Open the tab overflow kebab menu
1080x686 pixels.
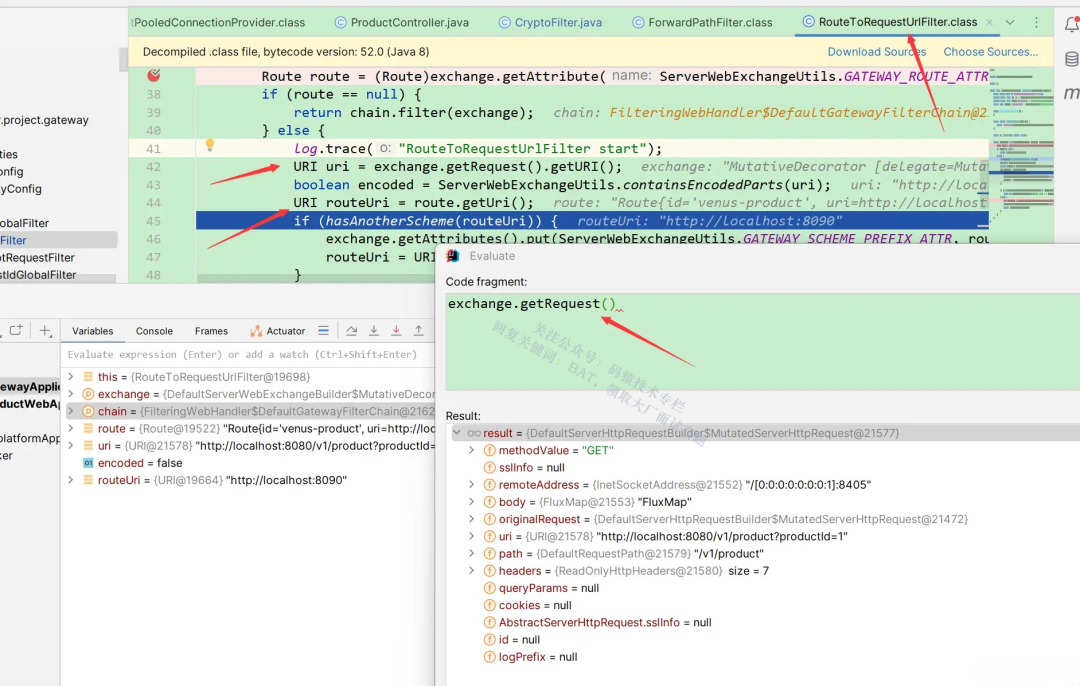coord(1035,20)
